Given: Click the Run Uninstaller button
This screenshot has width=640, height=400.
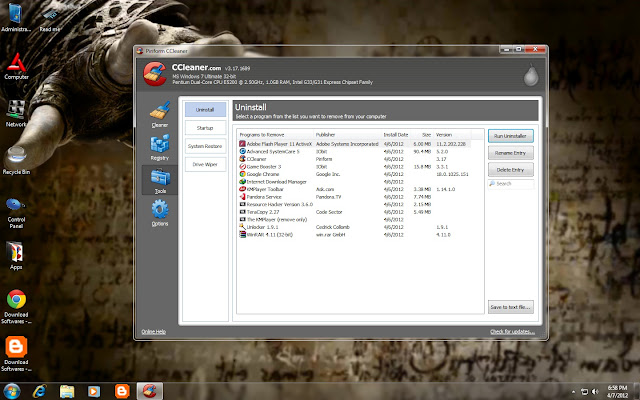Looking at the screenshot, I should [x=511, y=136].
